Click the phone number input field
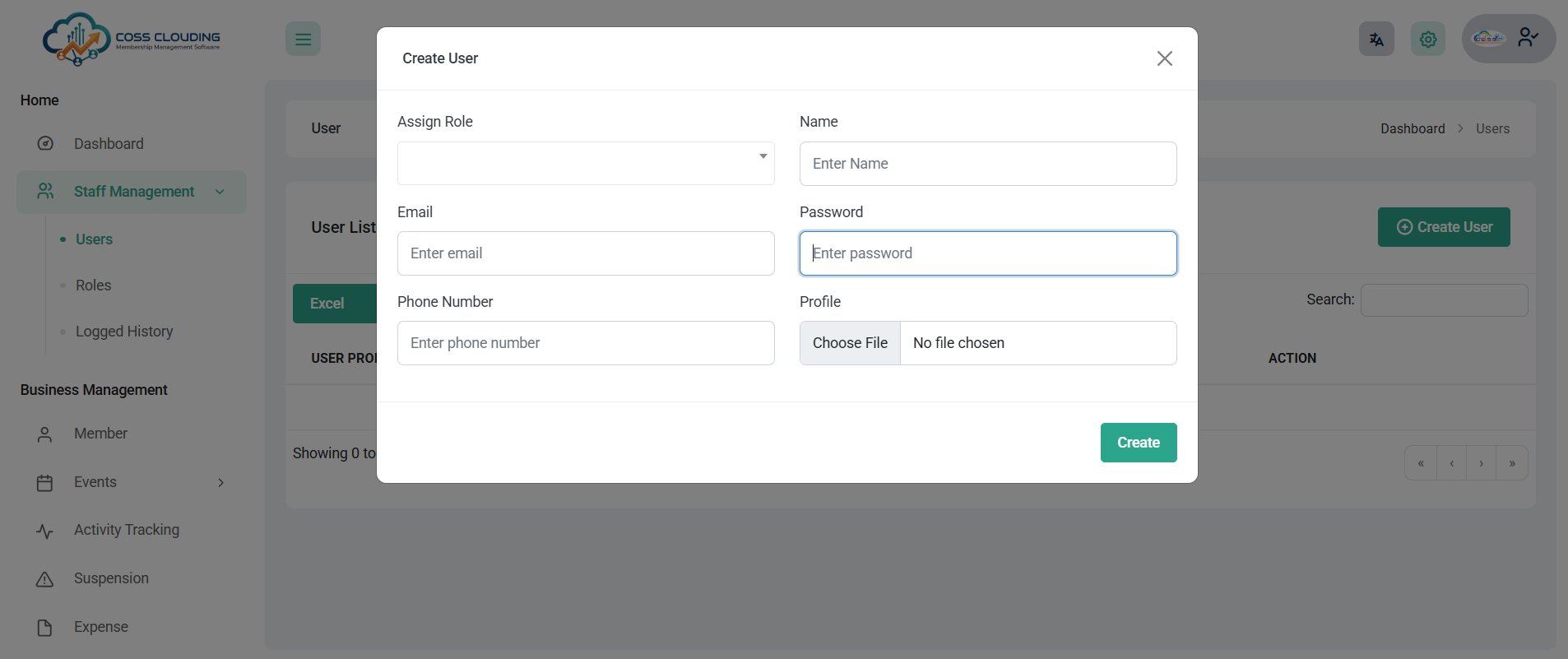The image size is (1568, 659). pyautogui.click(x=586, y=343)
